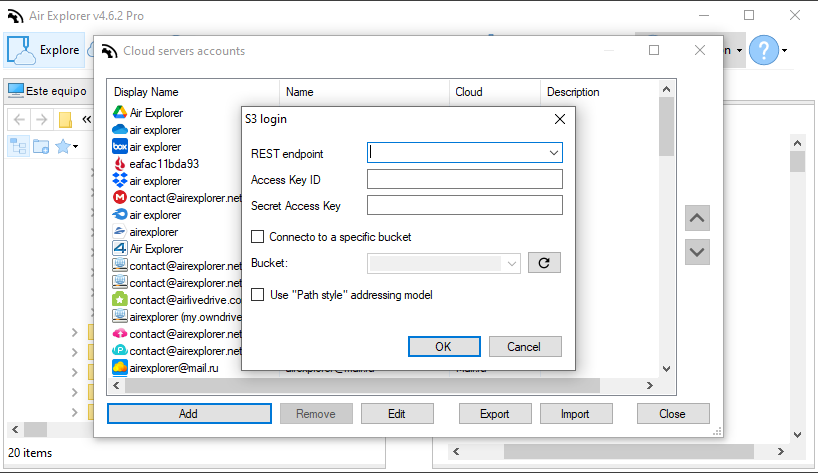
Task: Click the Add account button
Action: point(189,414)
